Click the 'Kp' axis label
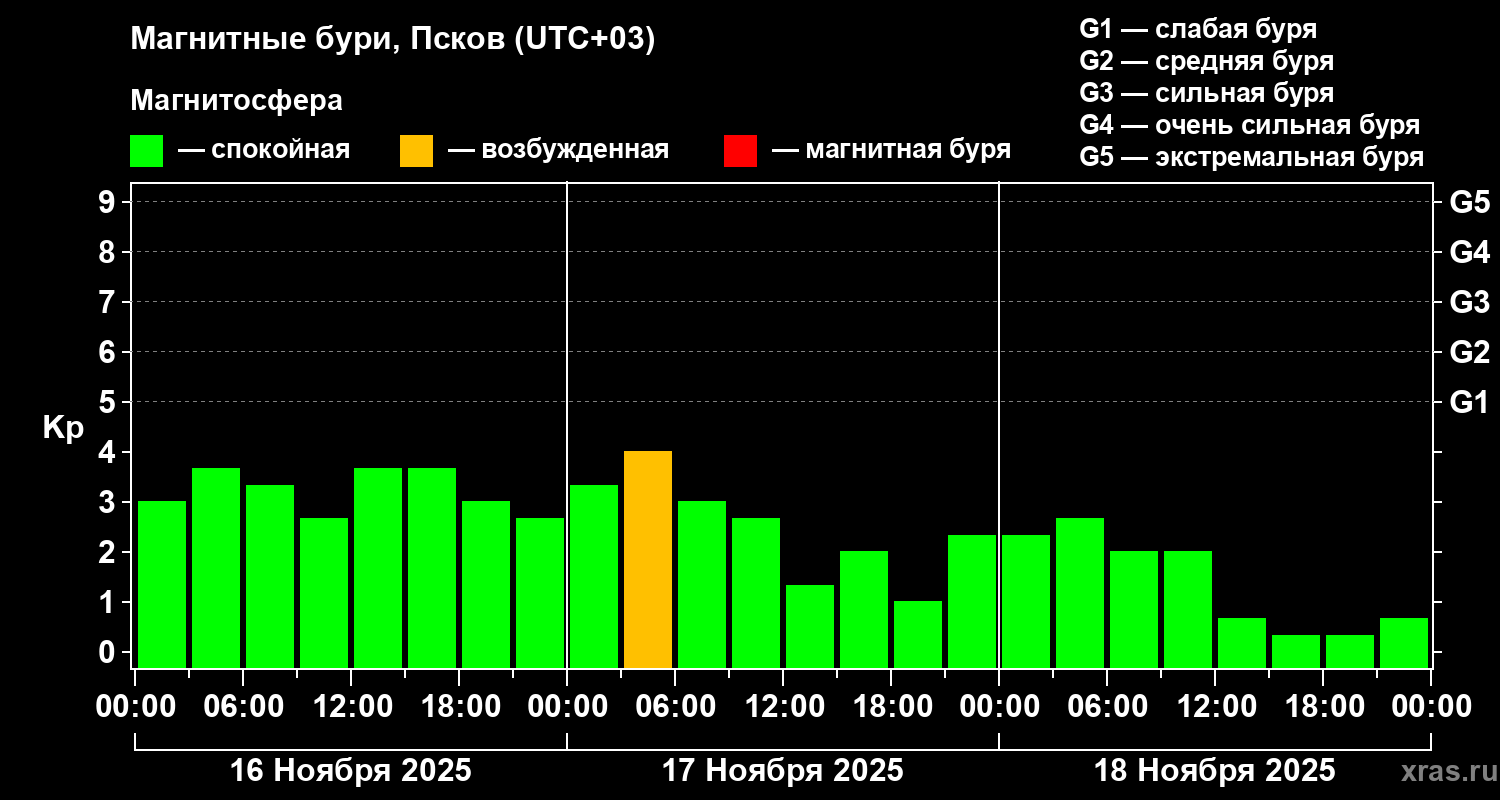The width and height of the screenshot is (1500, 800). [x=64, y=428]
